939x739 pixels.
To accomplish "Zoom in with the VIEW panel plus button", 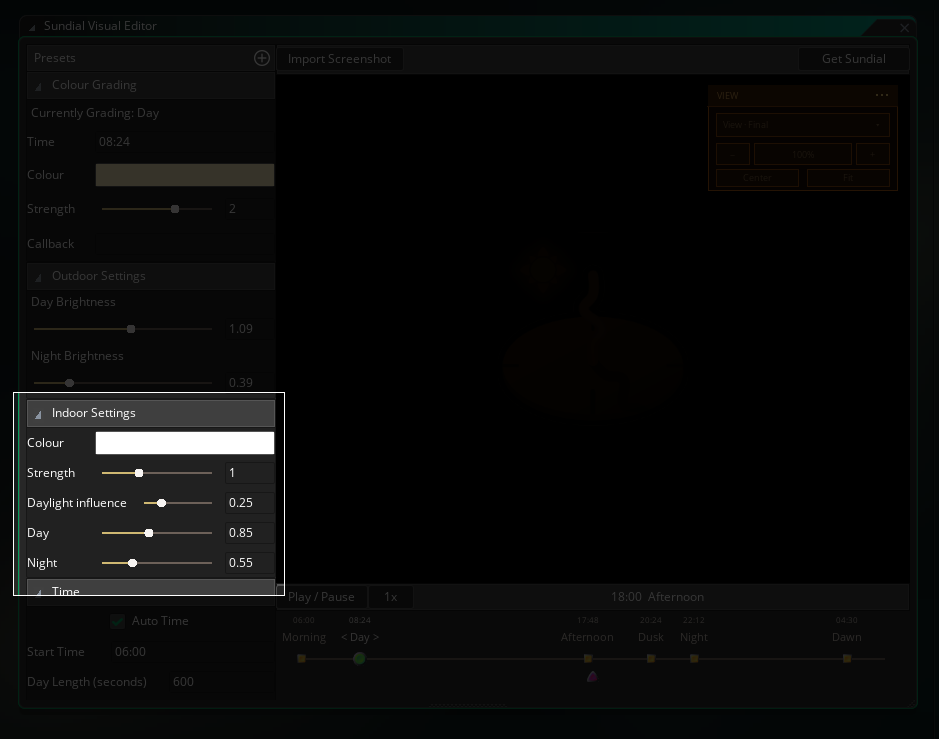I will [x=873, y=155].
